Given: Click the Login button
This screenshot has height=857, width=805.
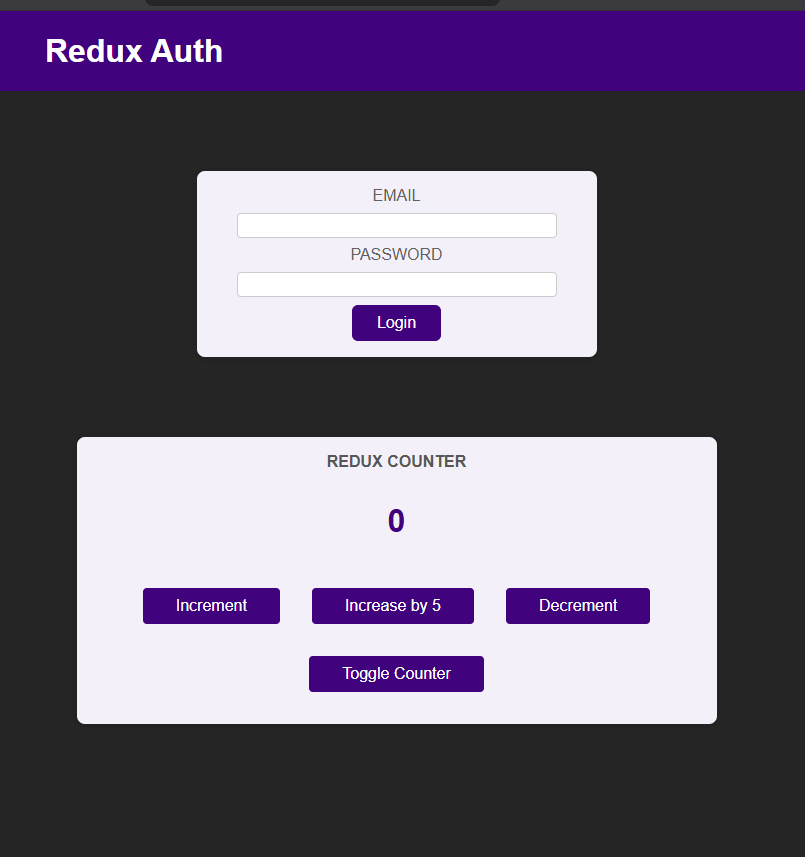Looking at the screenshot, I should point(396,322).
